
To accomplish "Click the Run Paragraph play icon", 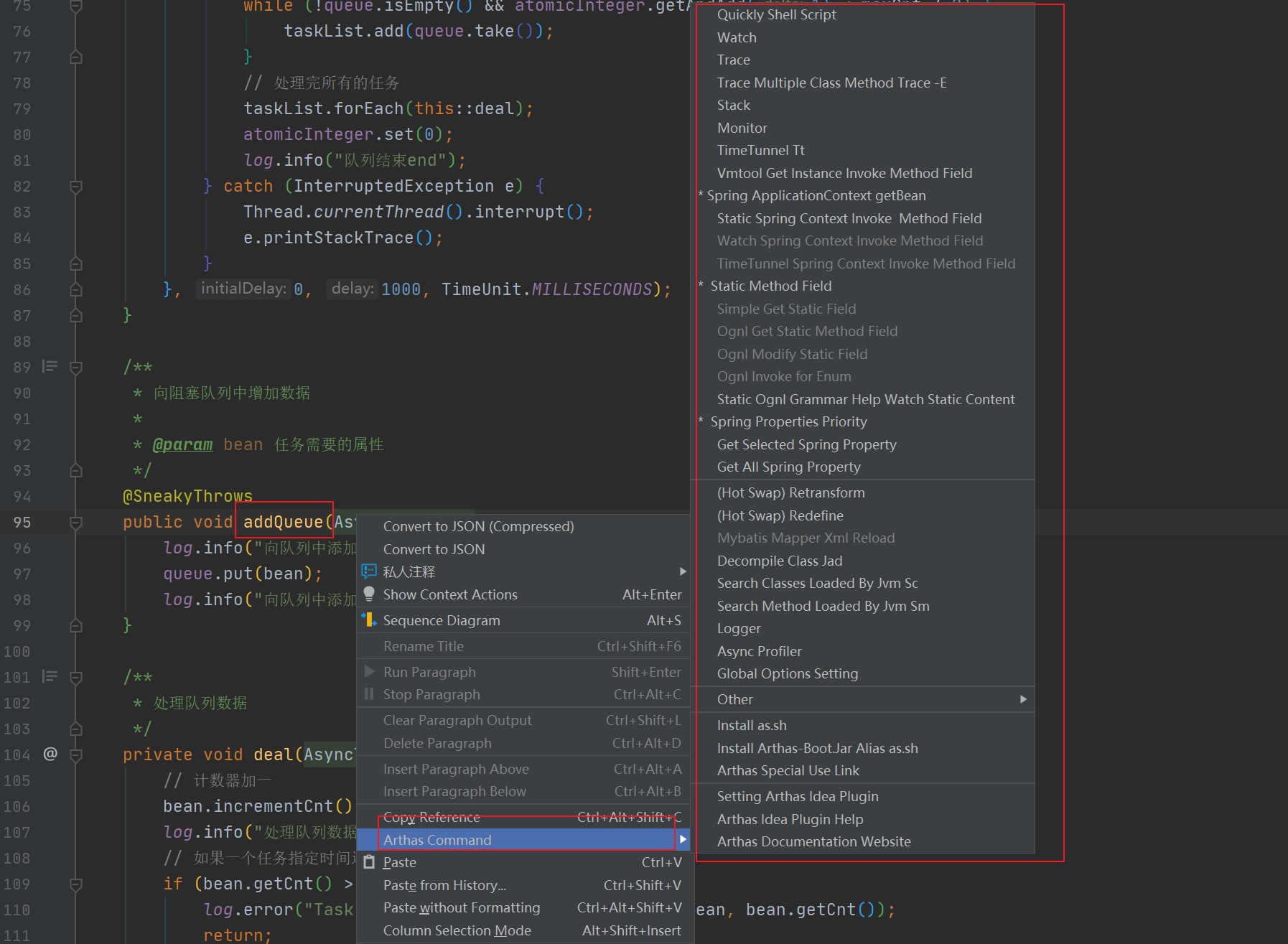I will [369, 672].
